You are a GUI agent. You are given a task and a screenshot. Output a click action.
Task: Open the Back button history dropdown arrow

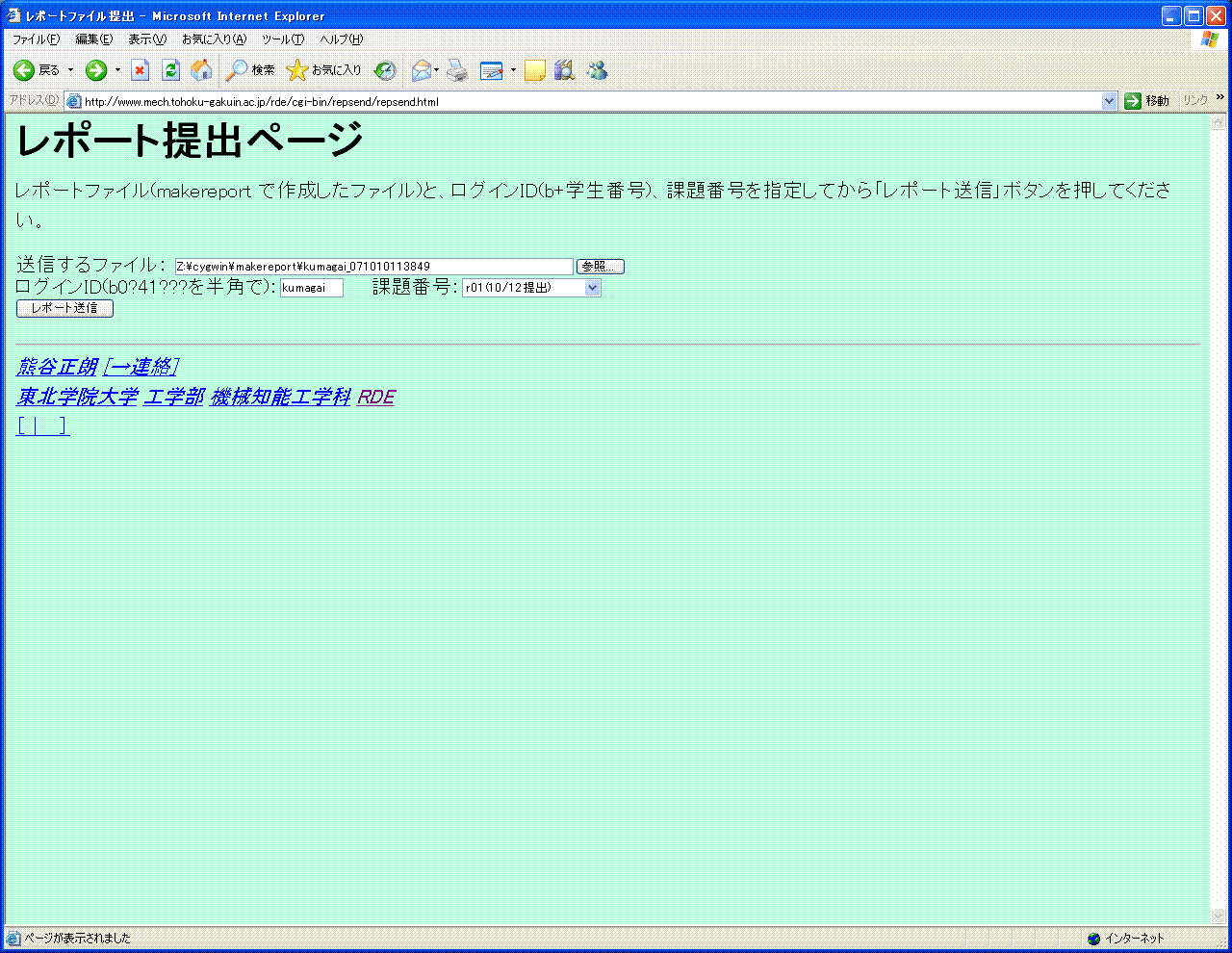70,70
